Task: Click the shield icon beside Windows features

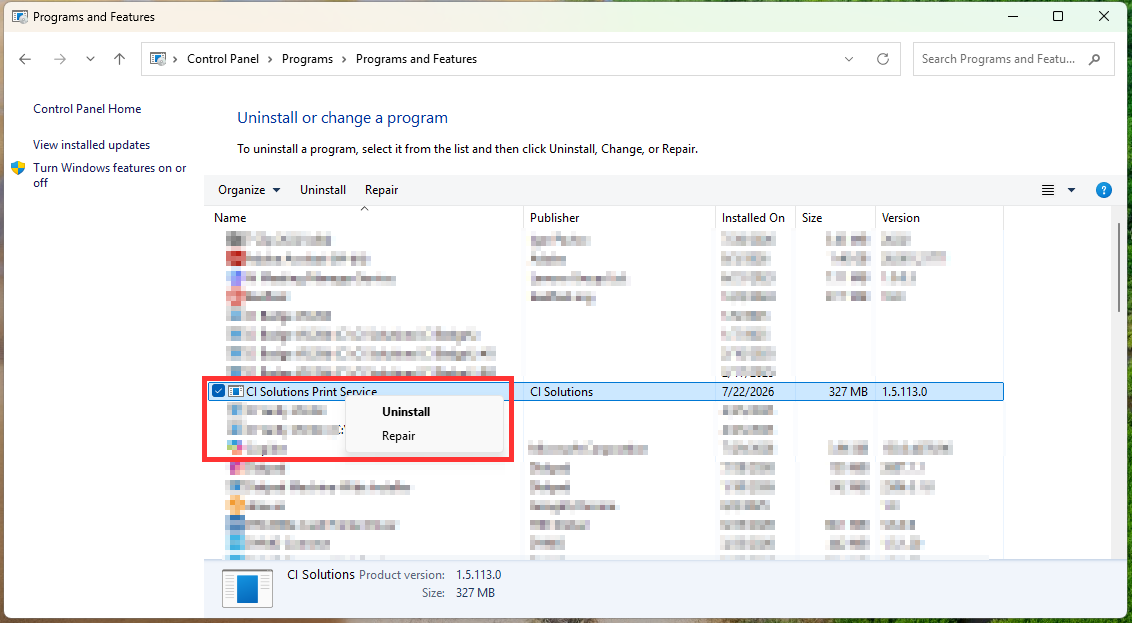Action: [19, 168]
